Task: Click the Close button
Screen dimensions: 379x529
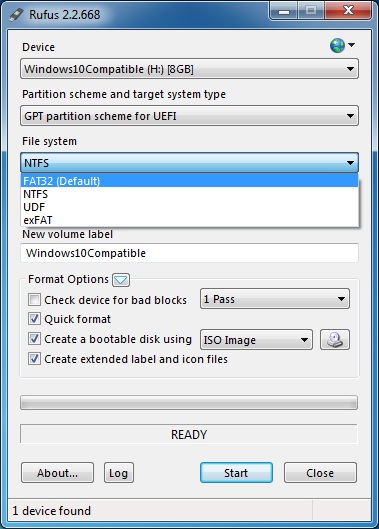Action: click(320, 473)
